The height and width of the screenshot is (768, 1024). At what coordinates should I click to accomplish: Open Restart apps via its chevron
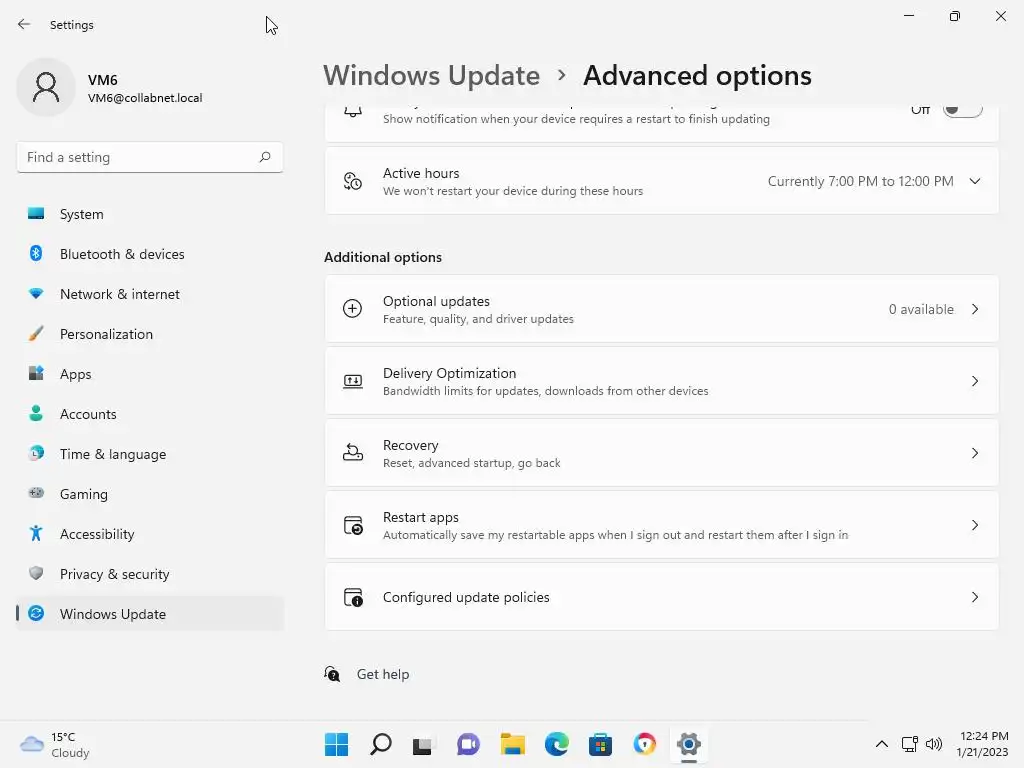pyautogui.click(x=975, y=525)
